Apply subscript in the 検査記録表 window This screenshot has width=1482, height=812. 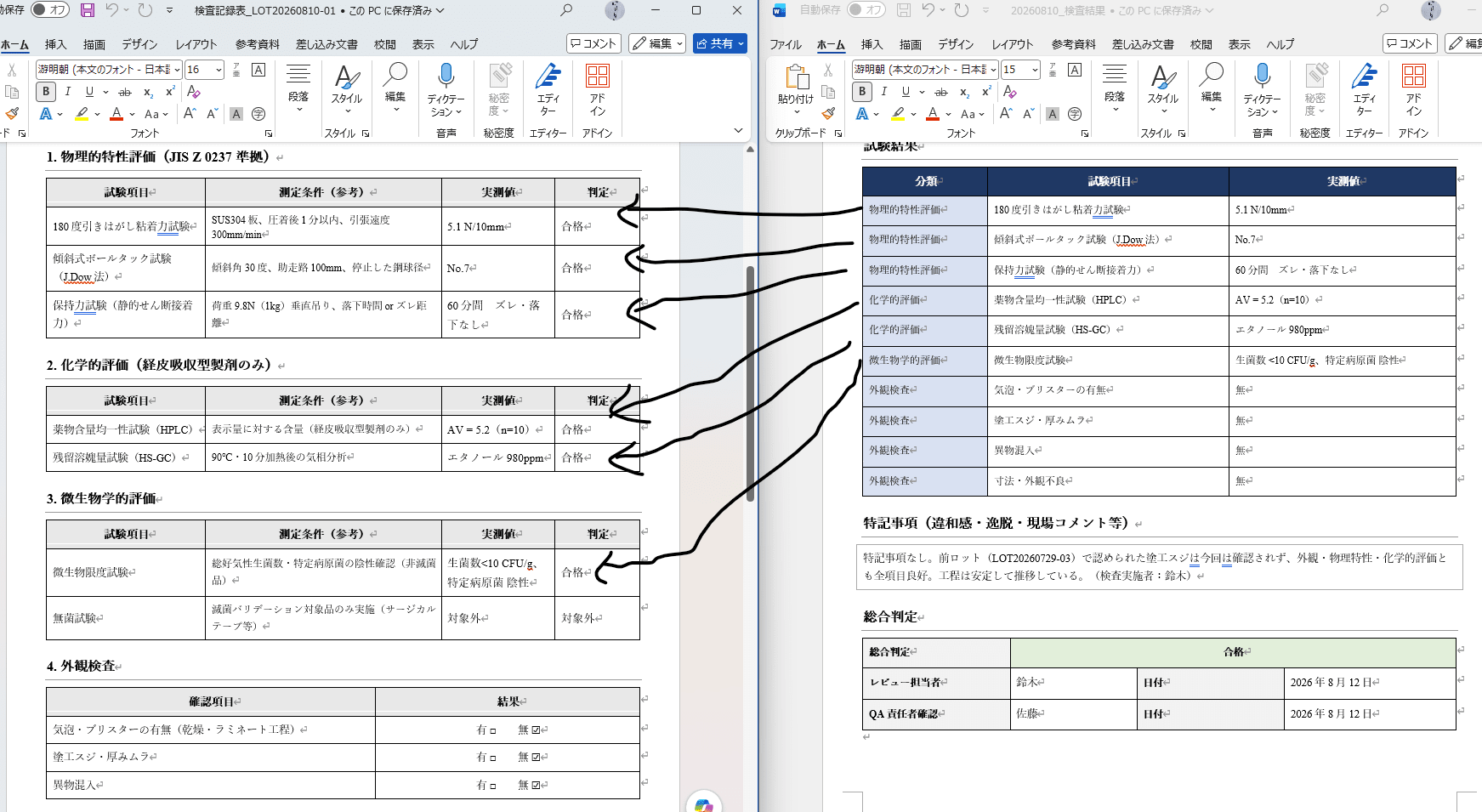(x=148, y=92)
